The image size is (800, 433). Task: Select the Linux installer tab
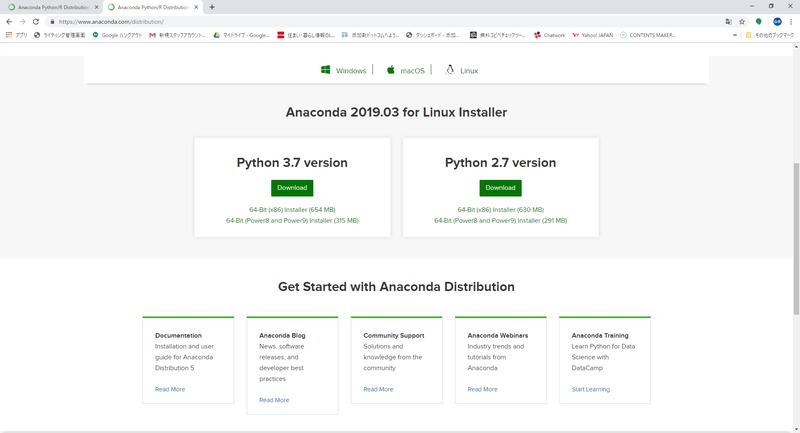(462, 70)
